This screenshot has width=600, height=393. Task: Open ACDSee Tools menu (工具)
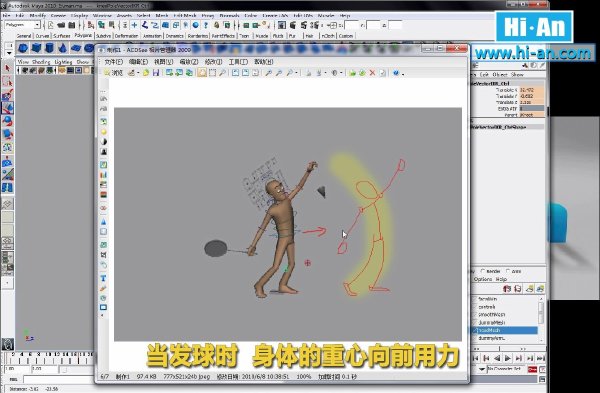(x=238, y=62)
